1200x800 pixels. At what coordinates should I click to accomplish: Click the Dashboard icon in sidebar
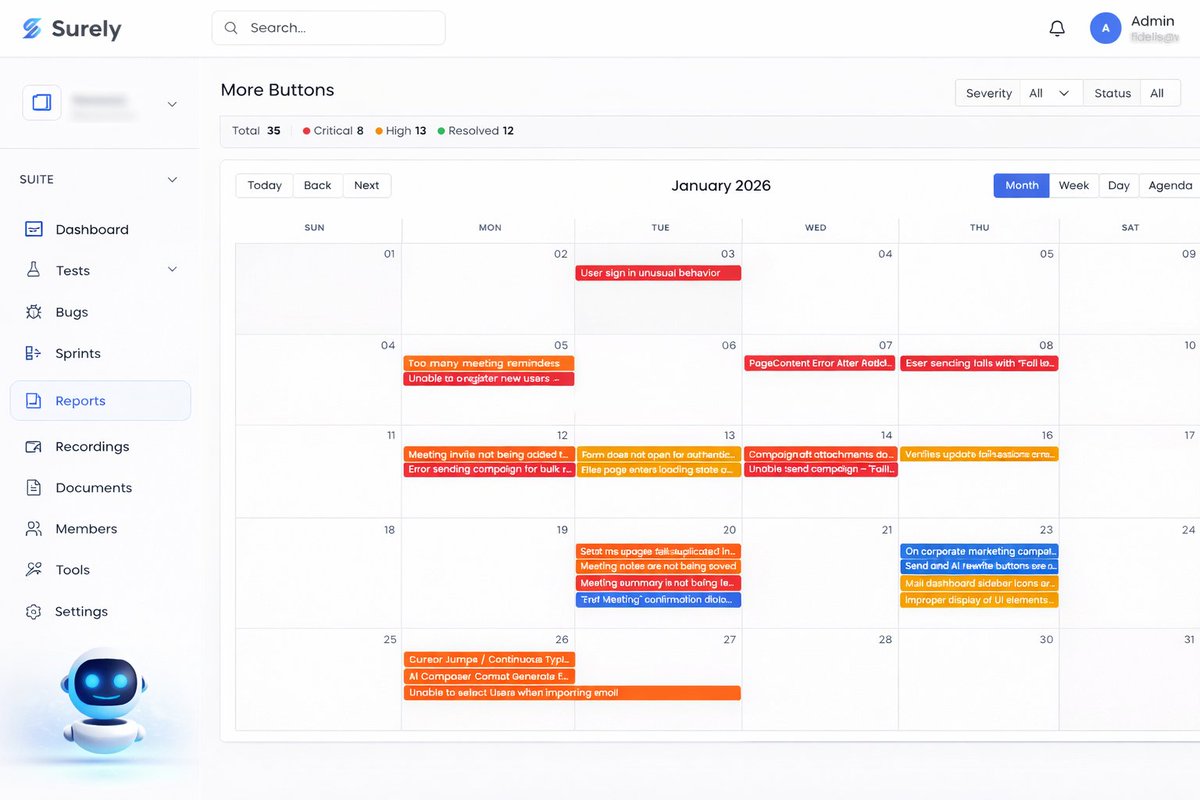(34, 229)
